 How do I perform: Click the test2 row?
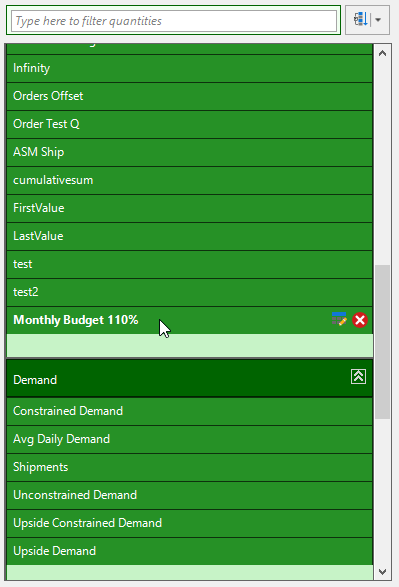tap(189, 292)
